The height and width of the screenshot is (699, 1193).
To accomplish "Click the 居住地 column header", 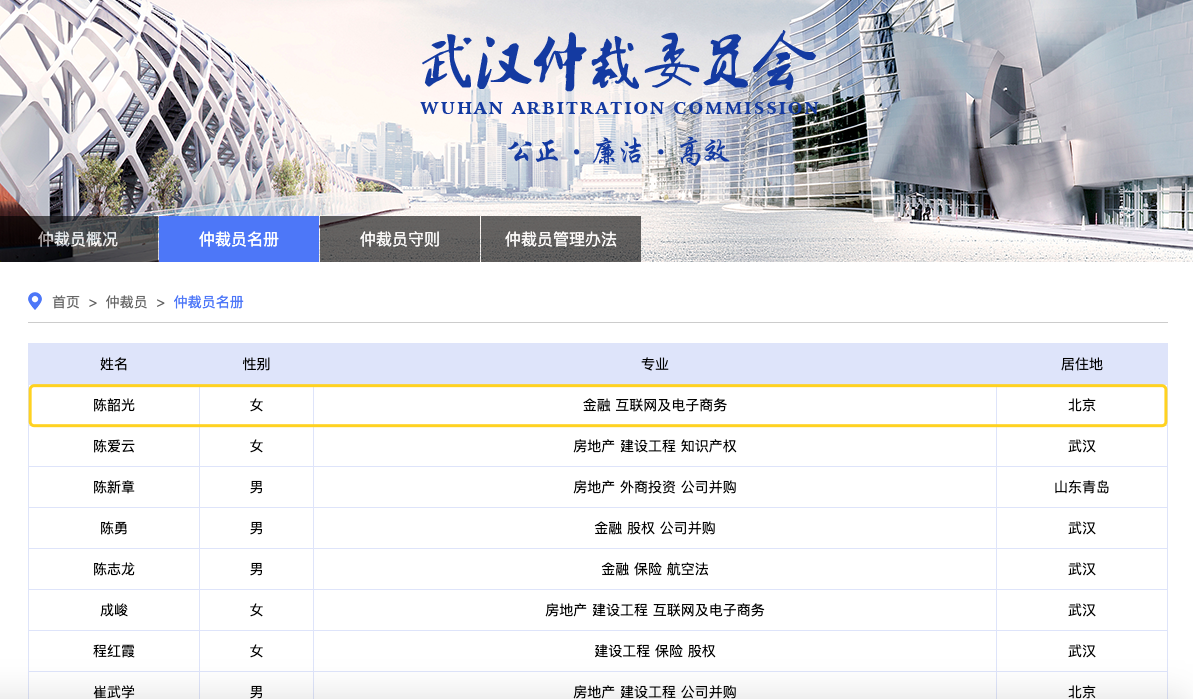I will tap(1081, 364).
